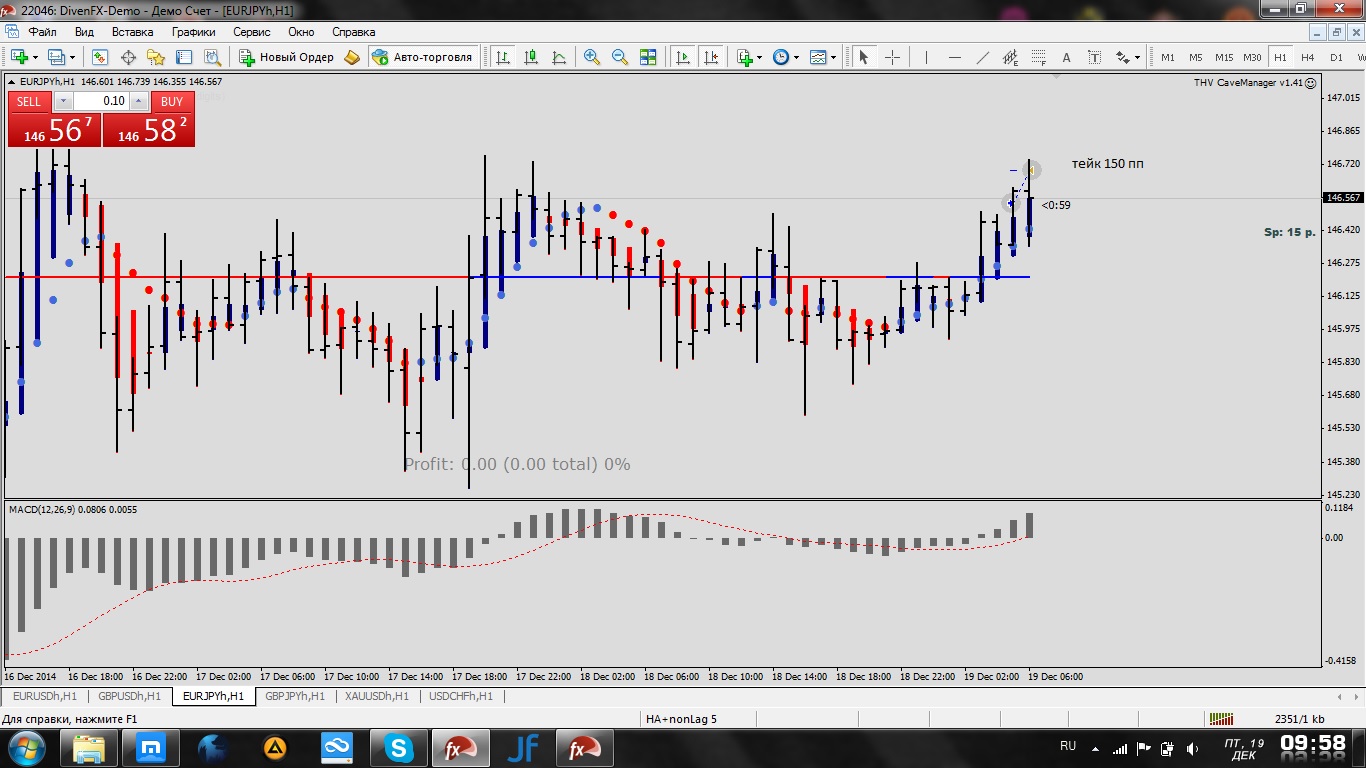Open the Market Watch panel icon
This screenshot has height=768, width=1366.
point(99,57)
